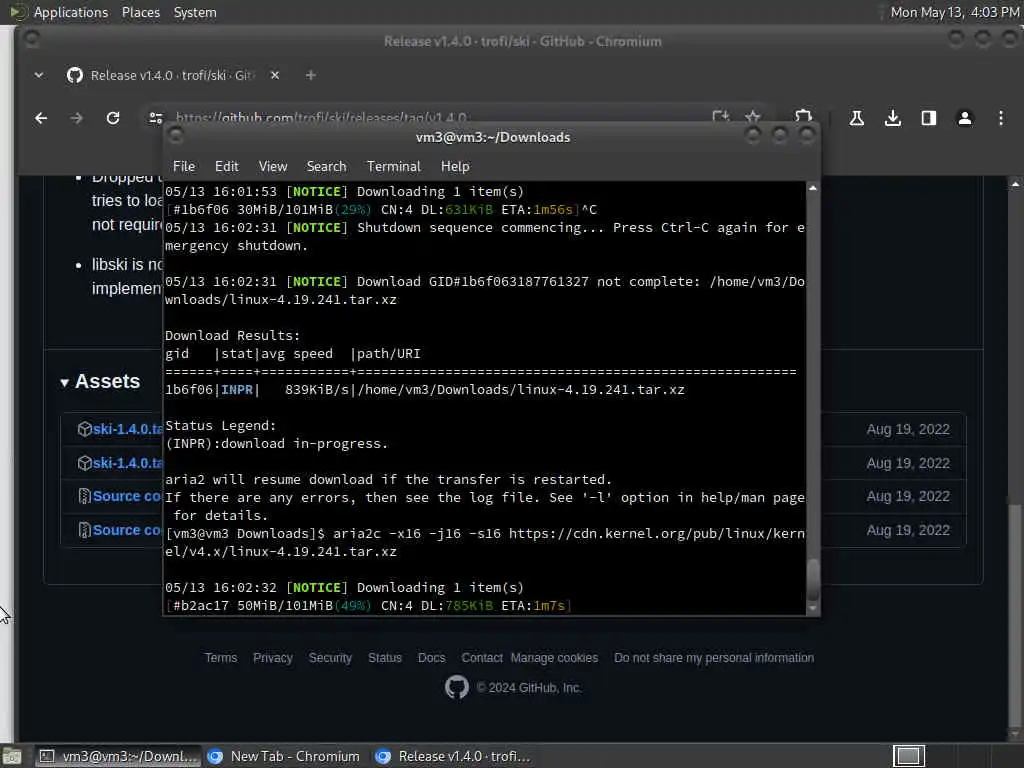Open the Places menu in top panel
The height and width of the screenshot is (768, 1024).
[140, 12]
